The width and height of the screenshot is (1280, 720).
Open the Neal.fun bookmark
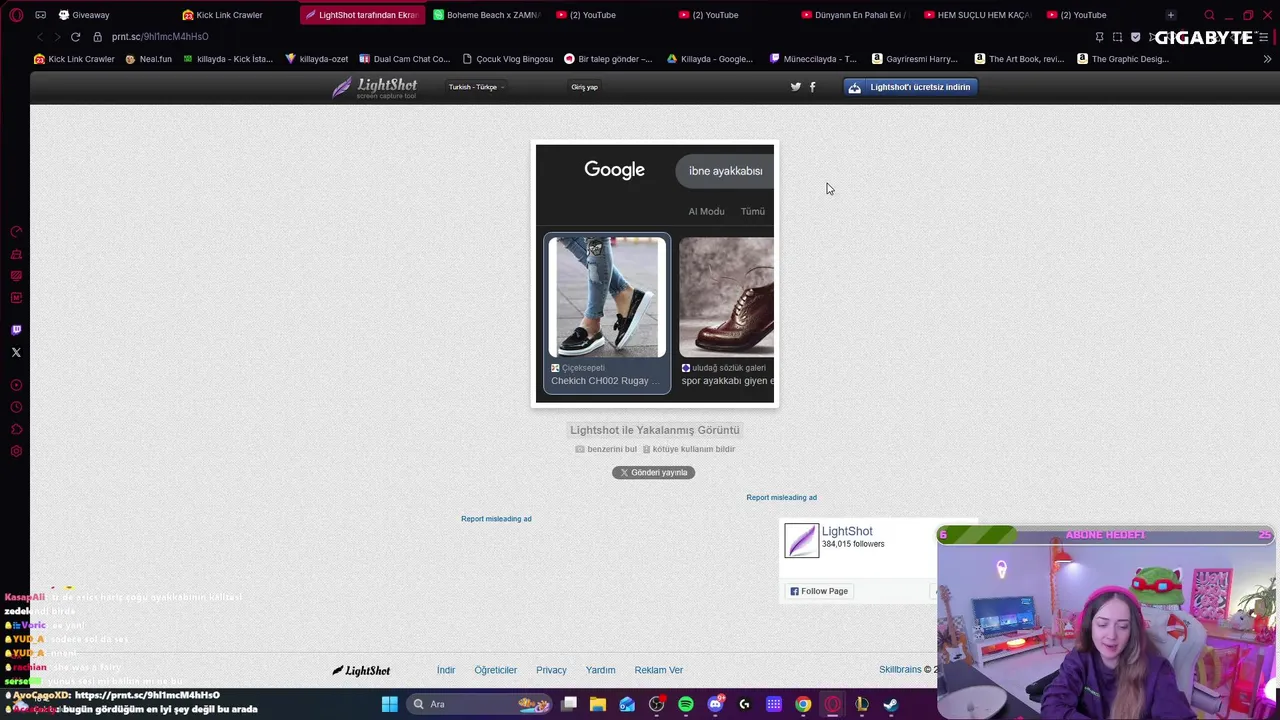tap(148, 59)
